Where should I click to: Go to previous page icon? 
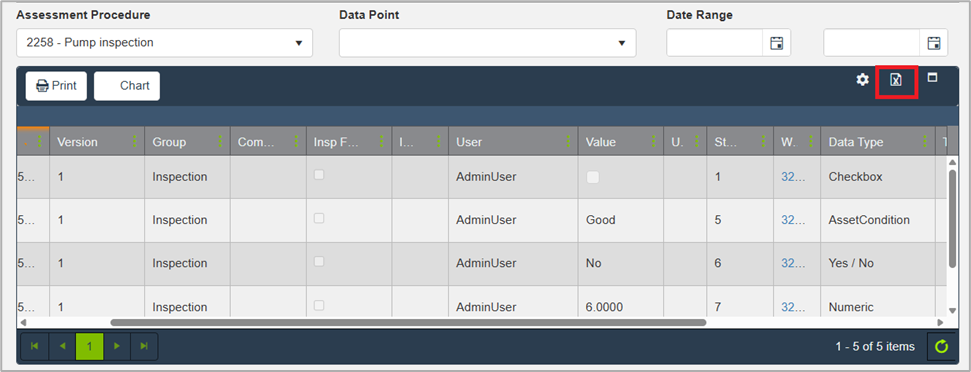[x=62, y=346]
